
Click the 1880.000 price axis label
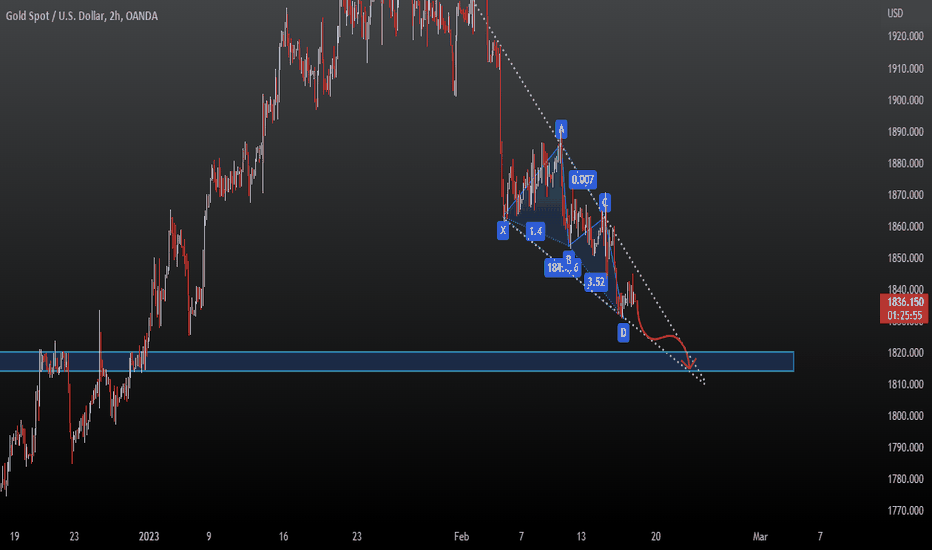[x=905, y=163]
